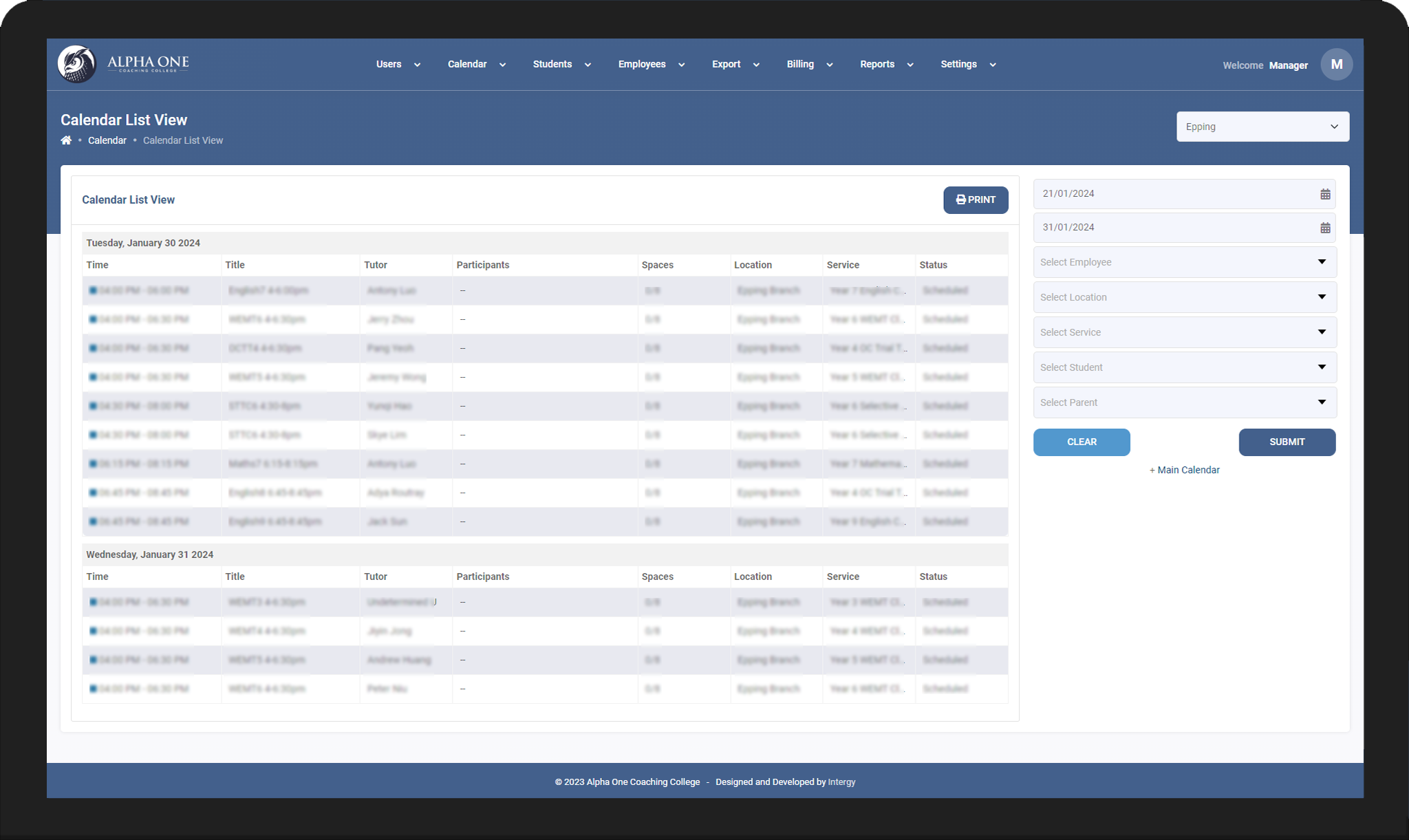
Task: Click the Print button
Action: 976,200
